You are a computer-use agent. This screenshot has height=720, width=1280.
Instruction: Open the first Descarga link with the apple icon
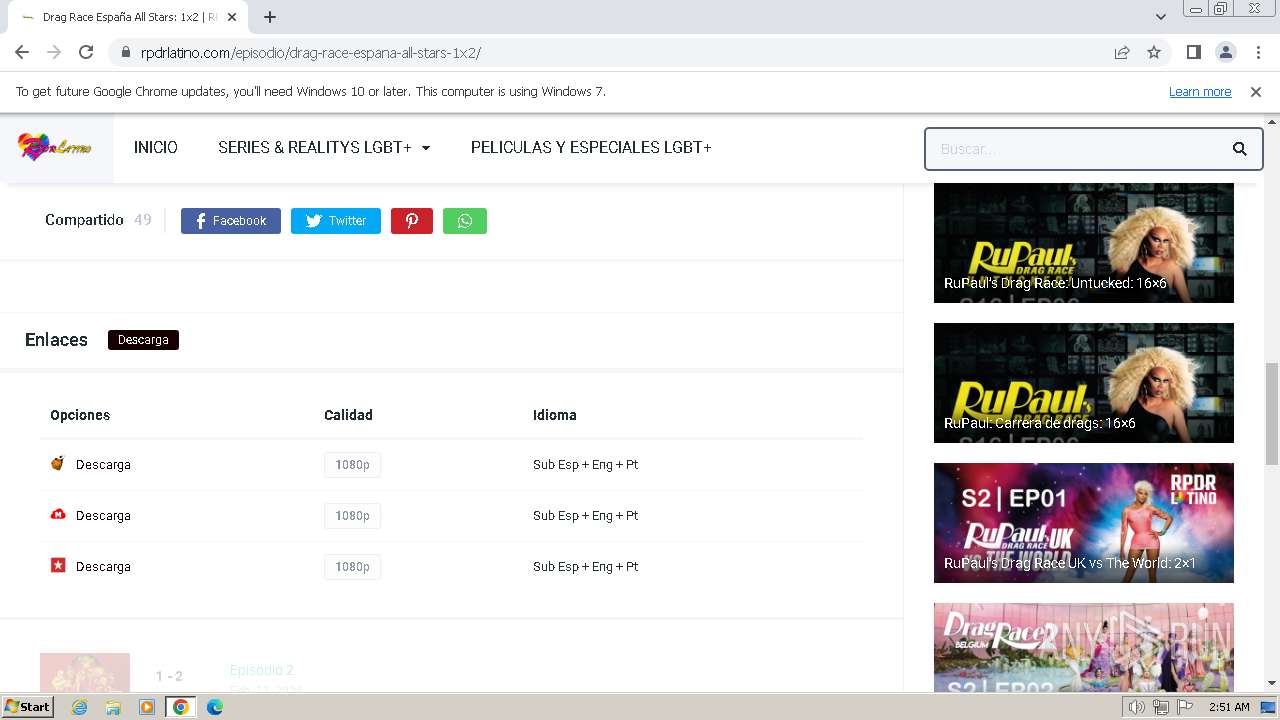(103, 464)
